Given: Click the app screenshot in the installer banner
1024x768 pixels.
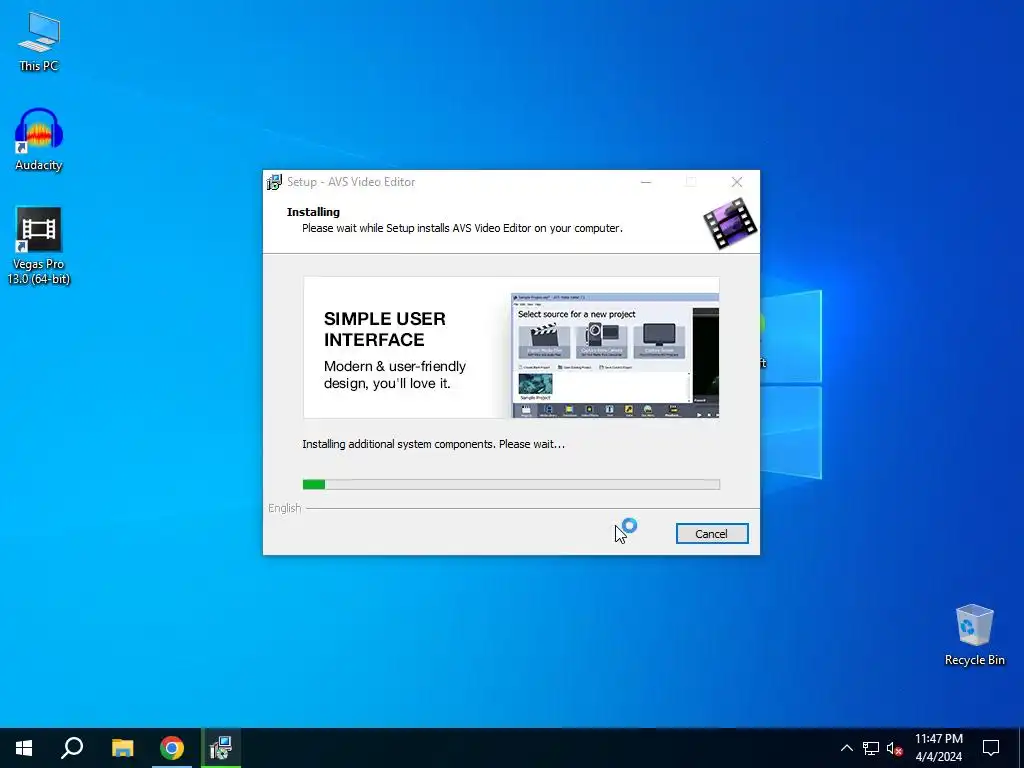Looking at the screenshot, I should pyautogui.click(x=615, y=356).
